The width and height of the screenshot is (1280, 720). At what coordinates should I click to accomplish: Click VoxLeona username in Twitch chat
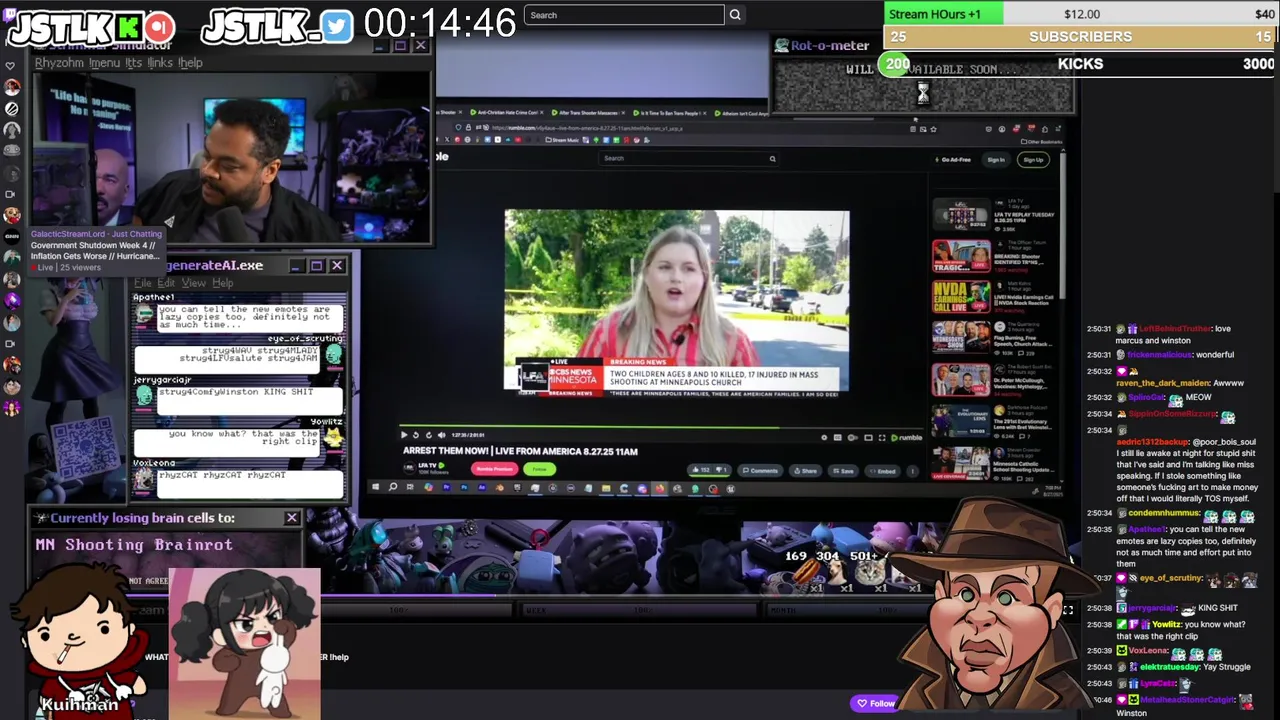point(1147,650)
